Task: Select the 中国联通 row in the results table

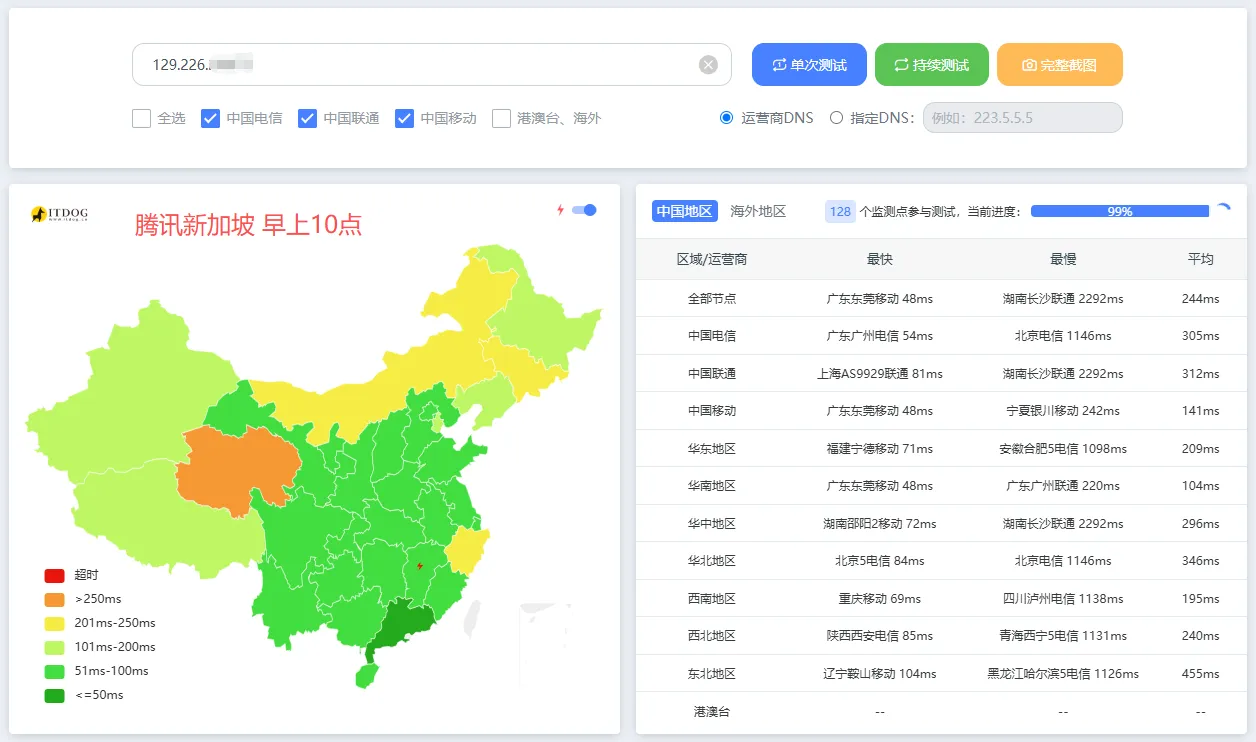Action: pos(941,373)
